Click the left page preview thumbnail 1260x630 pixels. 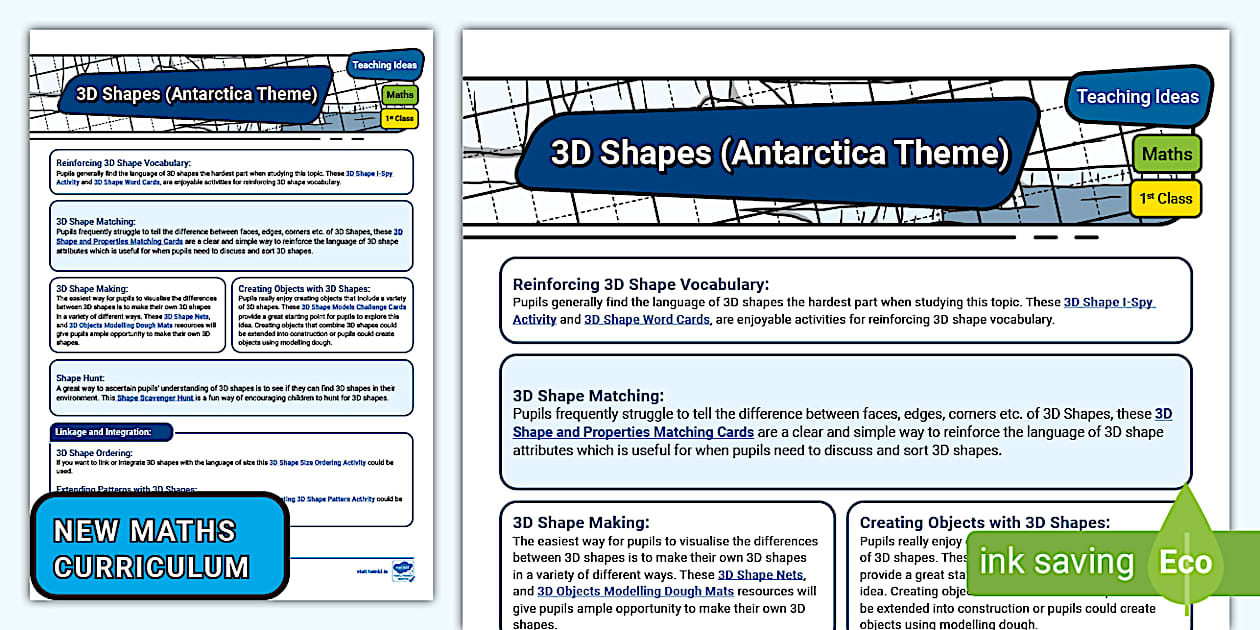pos(230,315)
